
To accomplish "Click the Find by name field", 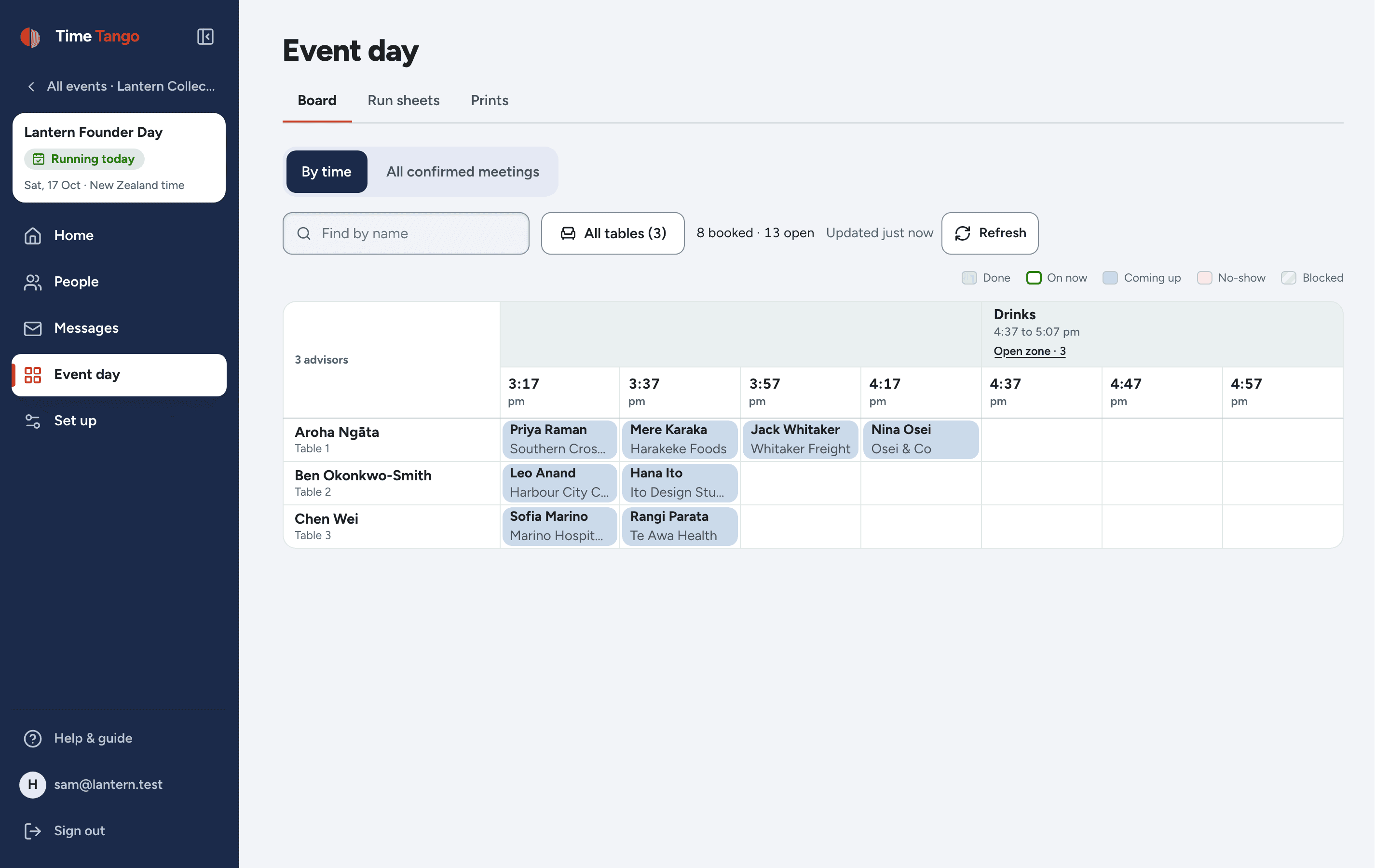I will (x=406, y=234).
